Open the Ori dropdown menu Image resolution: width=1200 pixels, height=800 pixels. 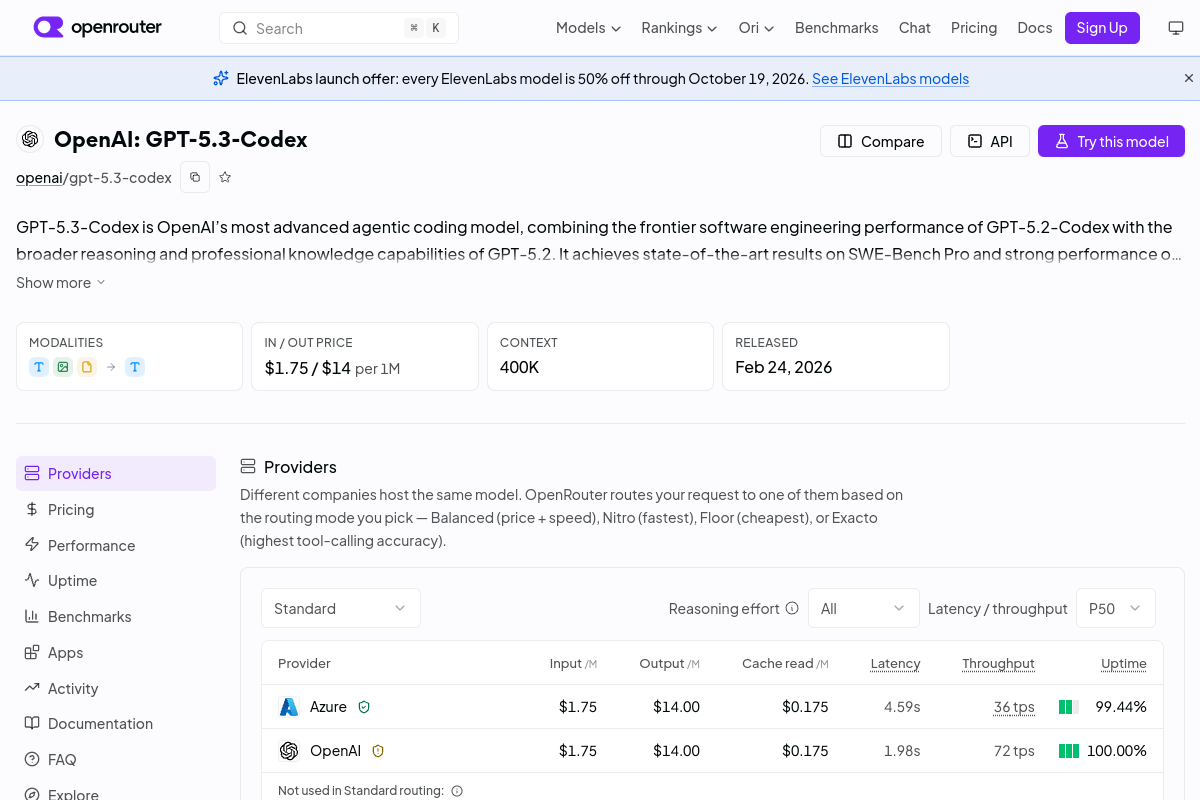756,28
